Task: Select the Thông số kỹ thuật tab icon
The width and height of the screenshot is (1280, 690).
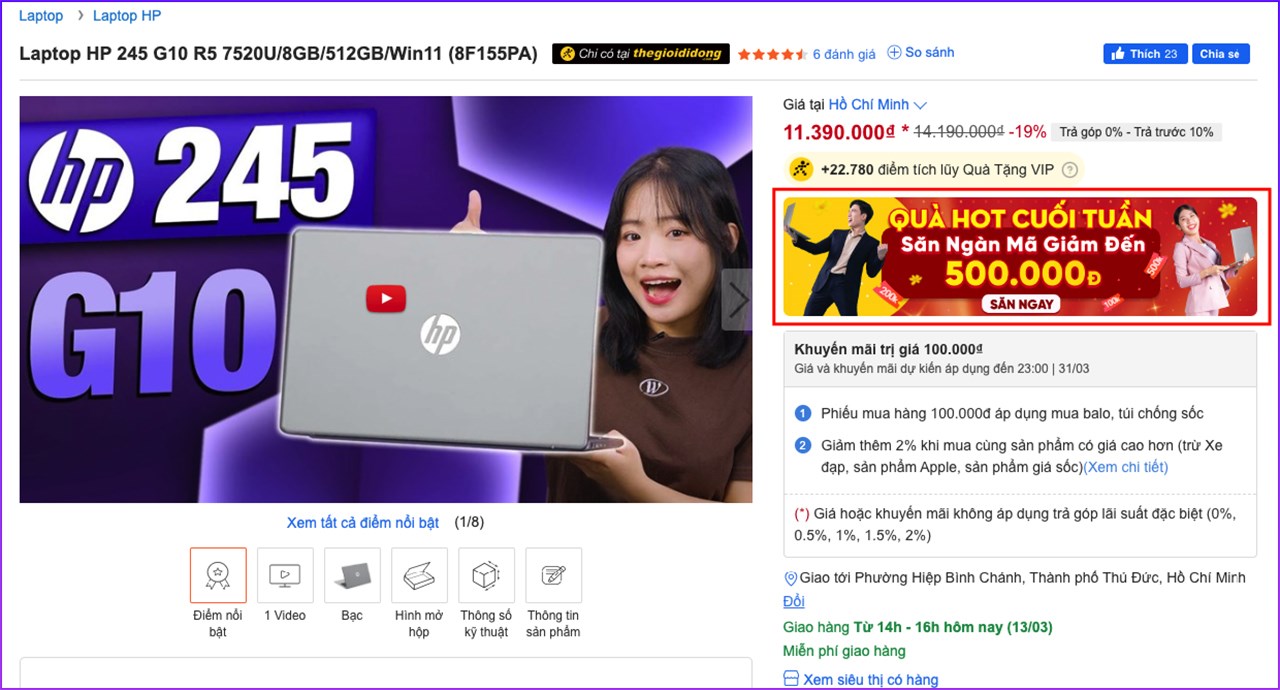Action: point(486,575)
